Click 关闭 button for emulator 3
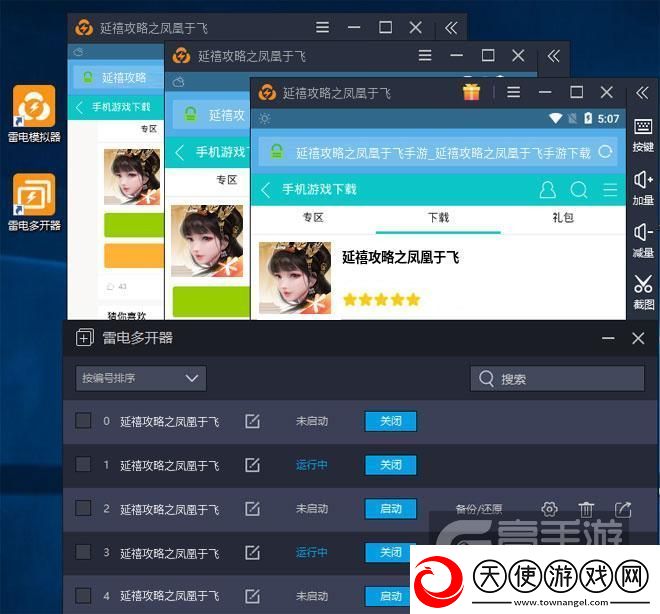 (x=388, y=553)
